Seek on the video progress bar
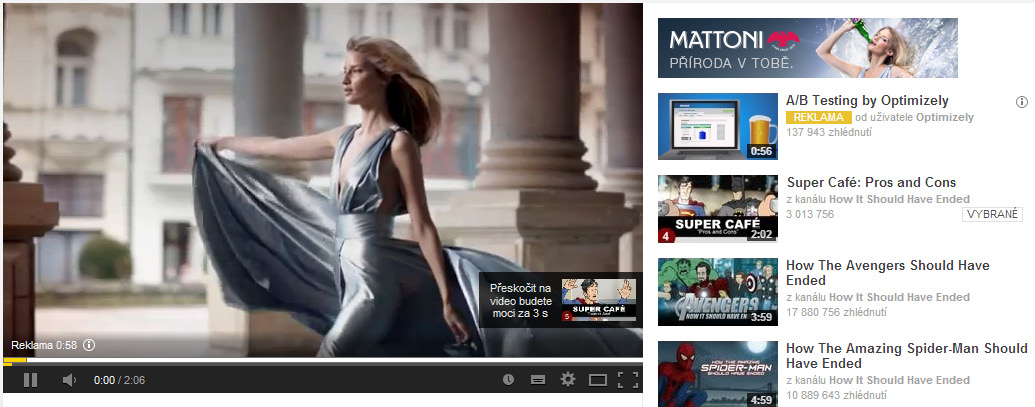The width and height of the screenshot is (1035, 407). point(323,361)
